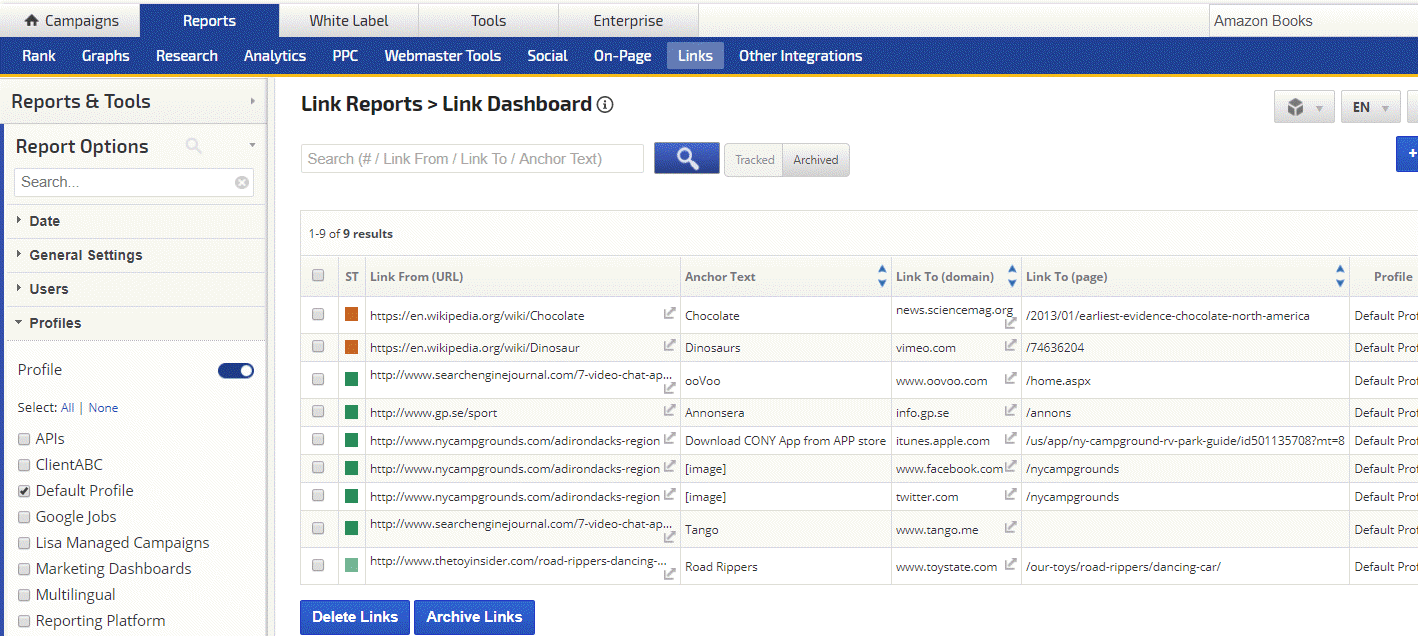
Task: Expand the General Settings section
Action: coord(85,255)
